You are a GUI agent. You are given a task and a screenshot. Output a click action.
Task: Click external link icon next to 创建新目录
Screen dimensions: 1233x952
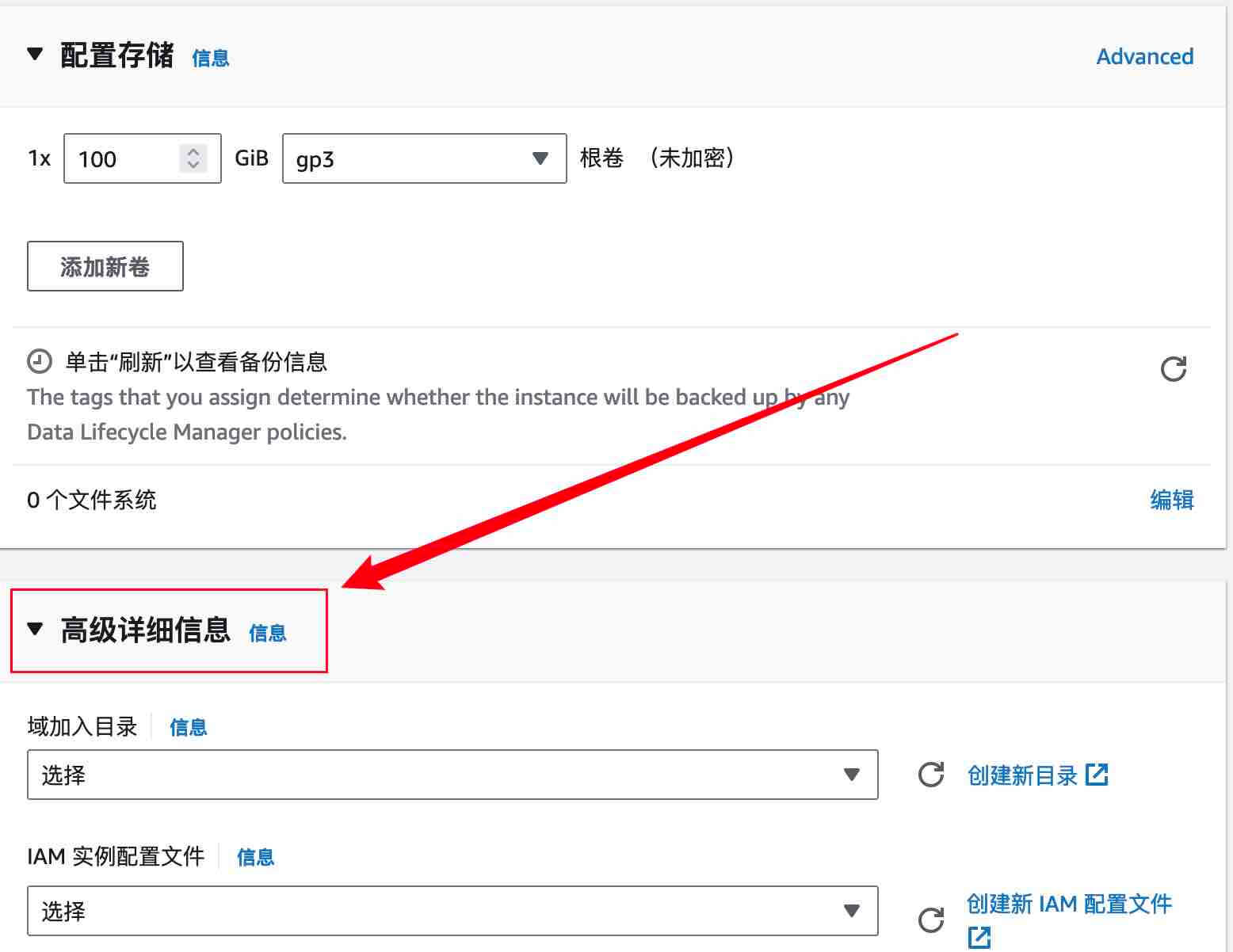1097,775
